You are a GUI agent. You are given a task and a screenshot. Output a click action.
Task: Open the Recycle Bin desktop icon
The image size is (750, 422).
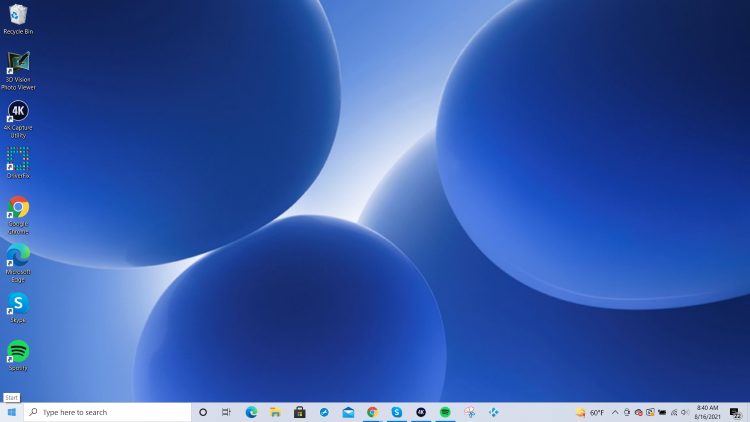tap(18, 19)
